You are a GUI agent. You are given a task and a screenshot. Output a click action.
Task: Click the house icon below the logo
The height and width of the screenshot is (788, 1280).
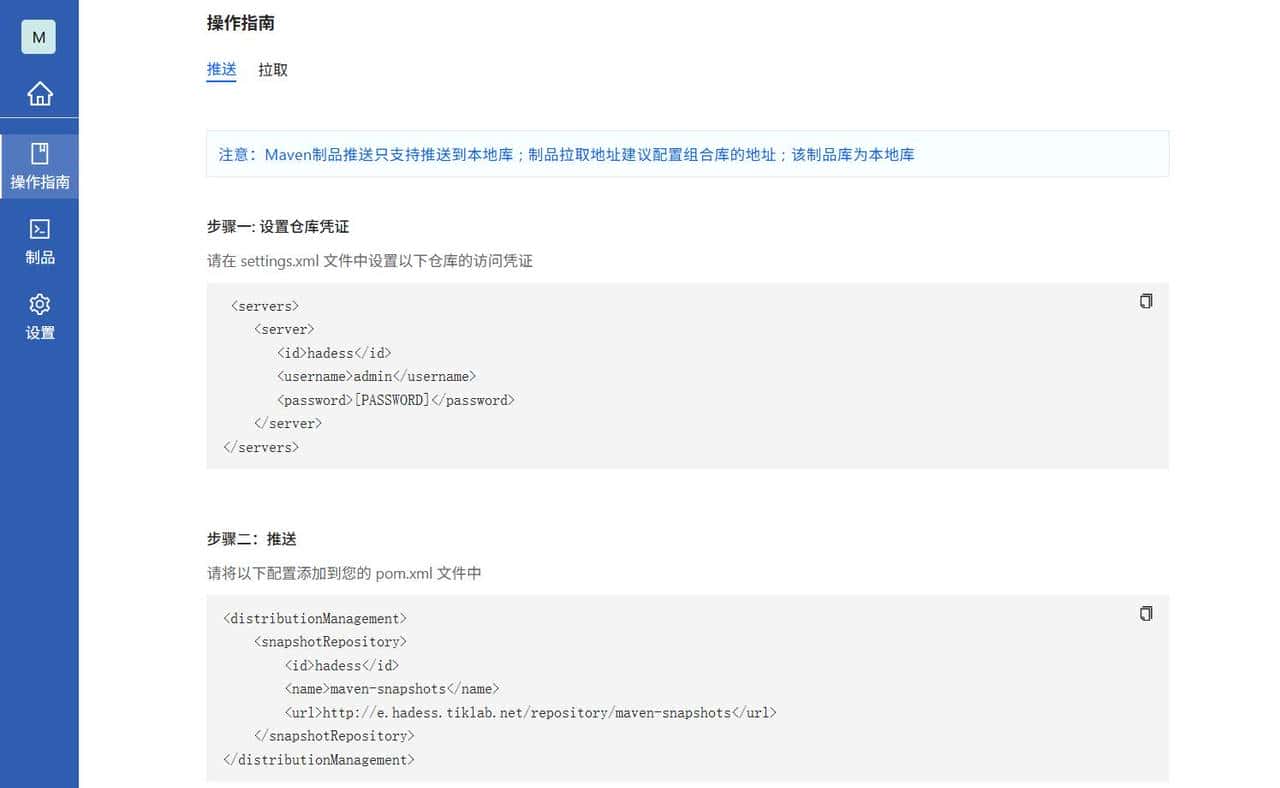click(39, 92)
